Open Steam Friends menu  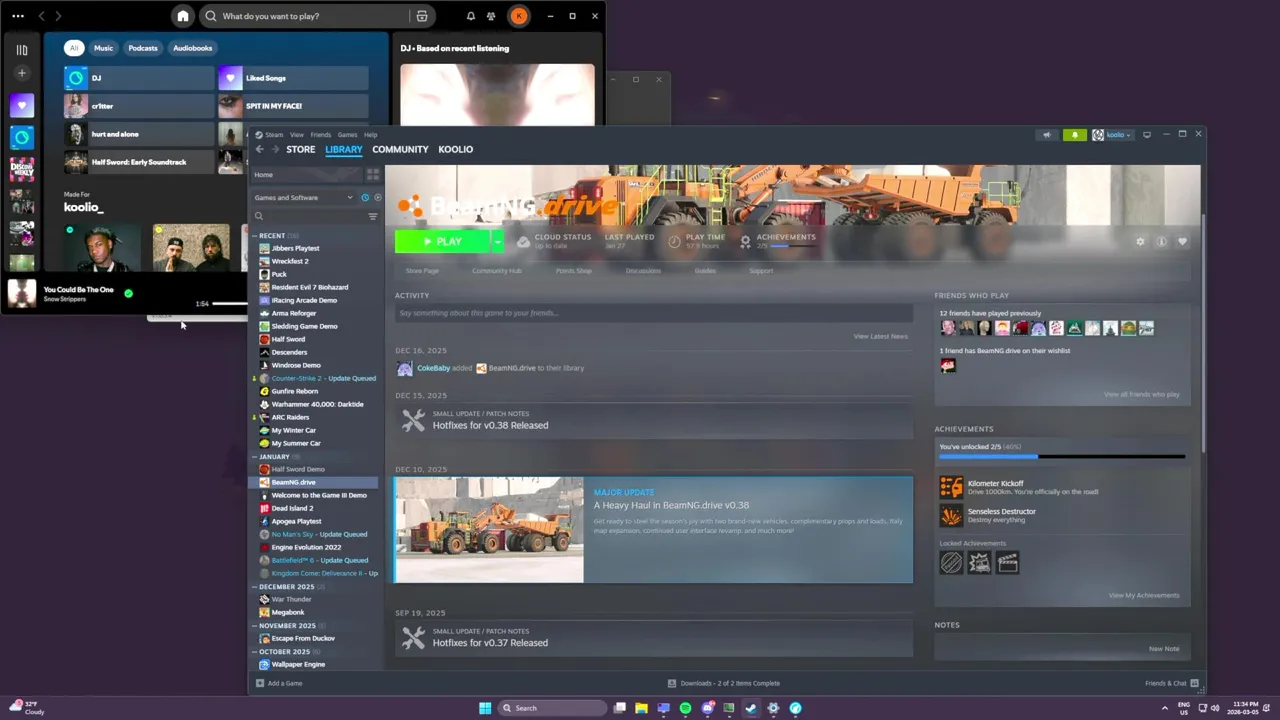(x=320, y=135)
